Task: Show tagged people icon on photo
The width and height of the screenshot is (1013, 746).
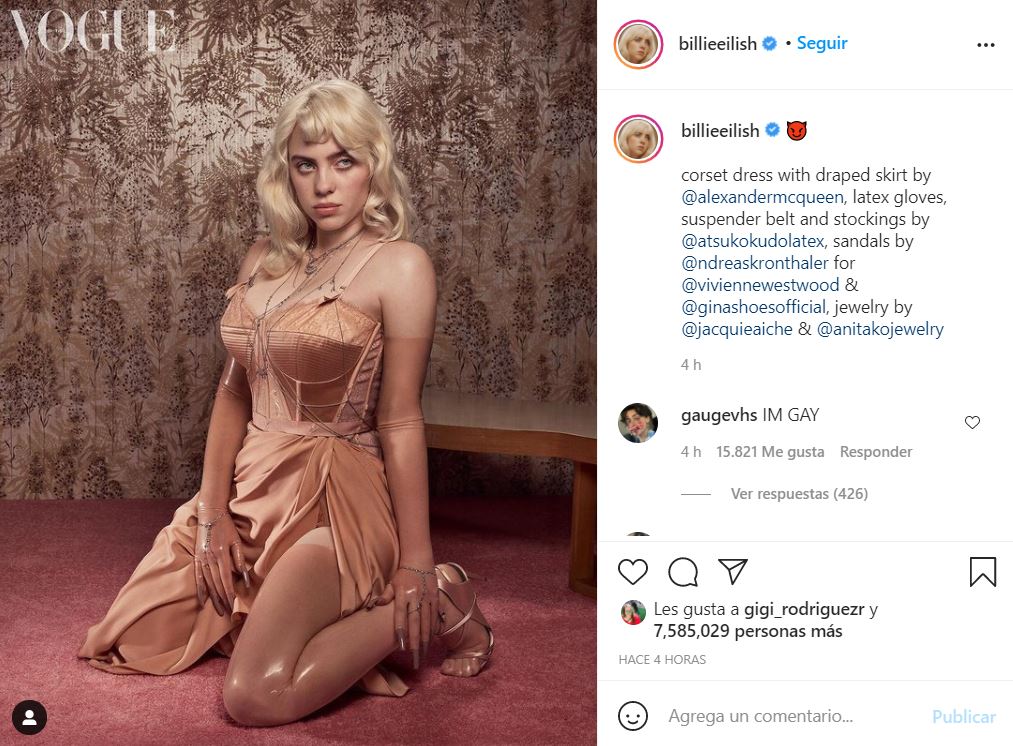Action: click(29, 718)
